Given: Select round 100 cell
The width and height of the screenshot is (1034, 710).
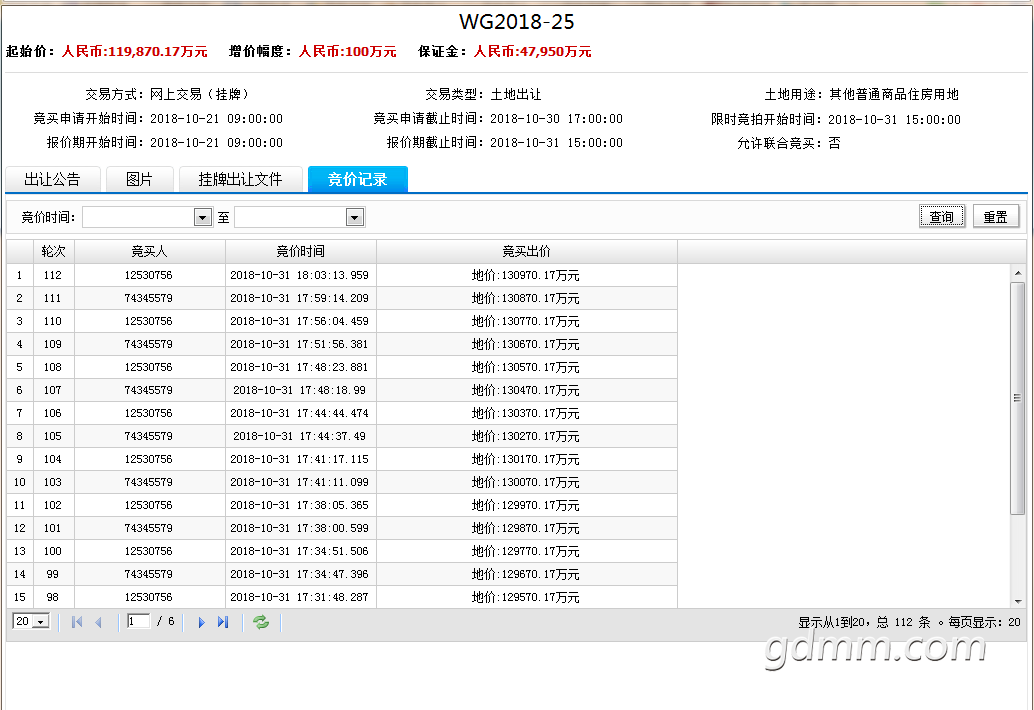Looking at the screenshot, I should click(x=53, y=551).
